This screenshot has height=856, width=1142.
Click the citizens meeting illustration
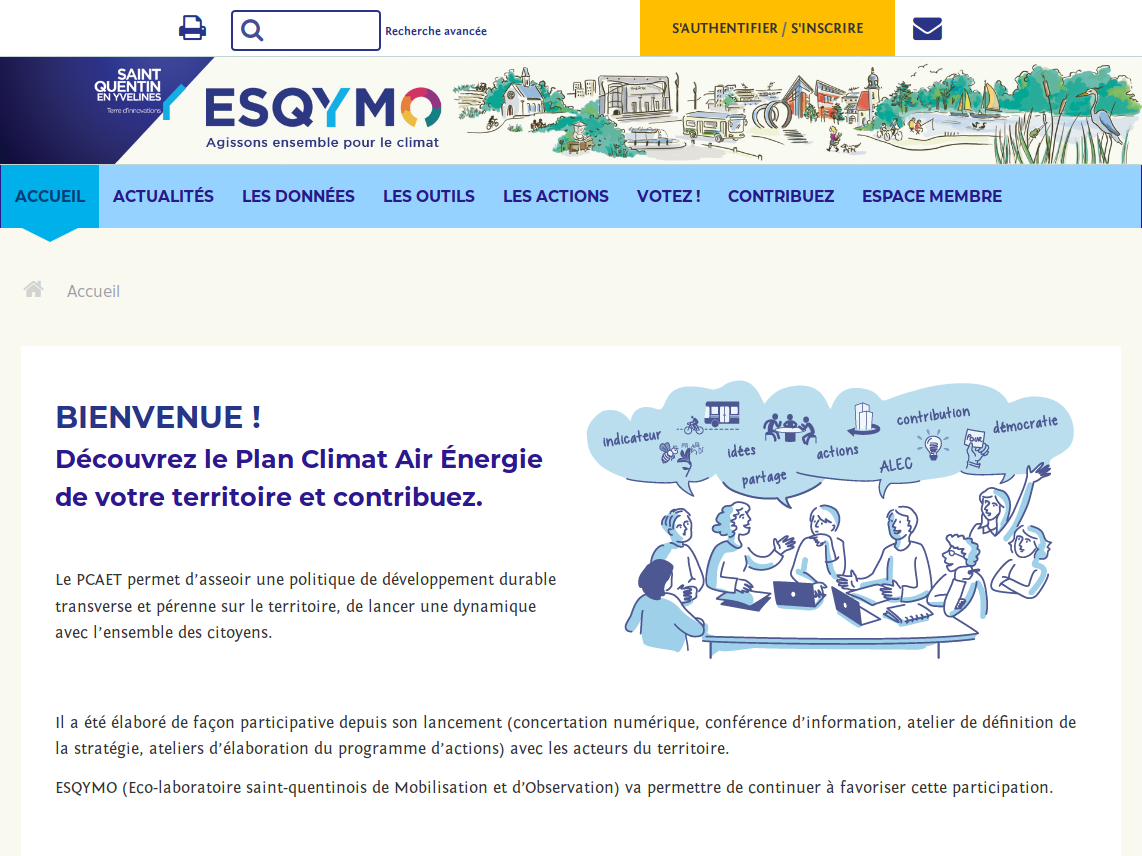coord(830,519)
